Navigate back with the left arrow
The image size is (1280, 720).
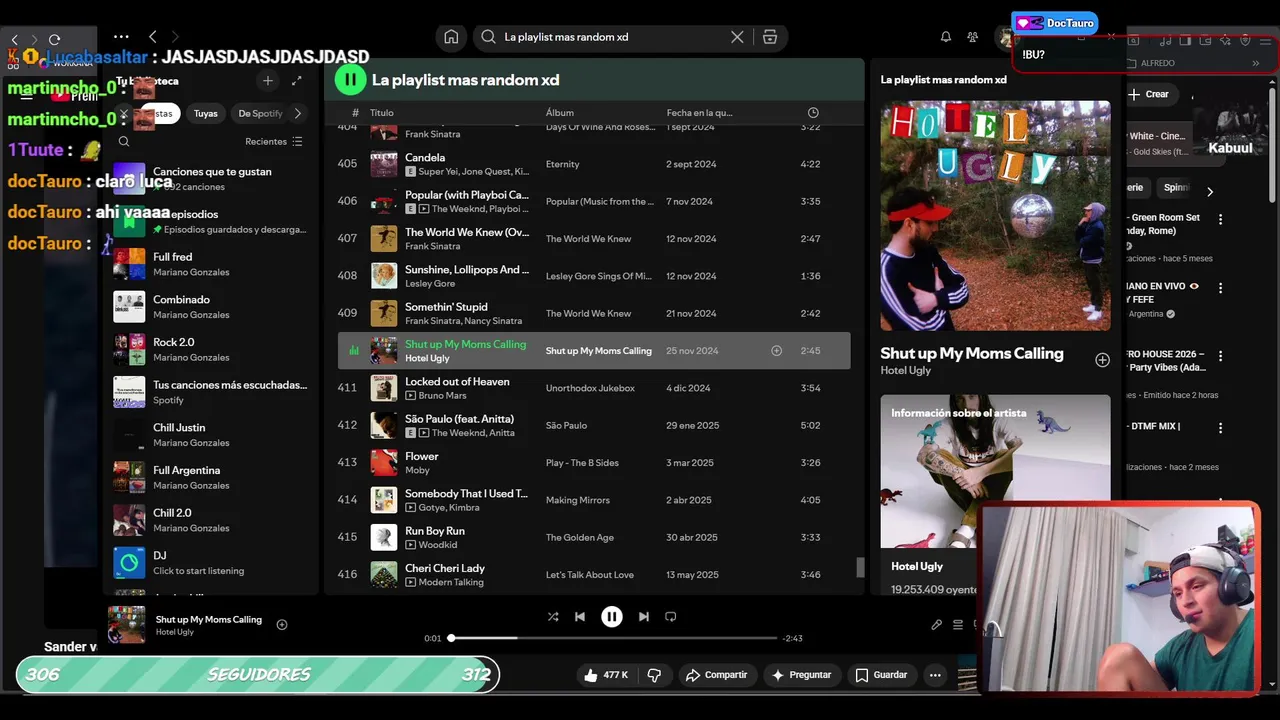tap(152, 37)
